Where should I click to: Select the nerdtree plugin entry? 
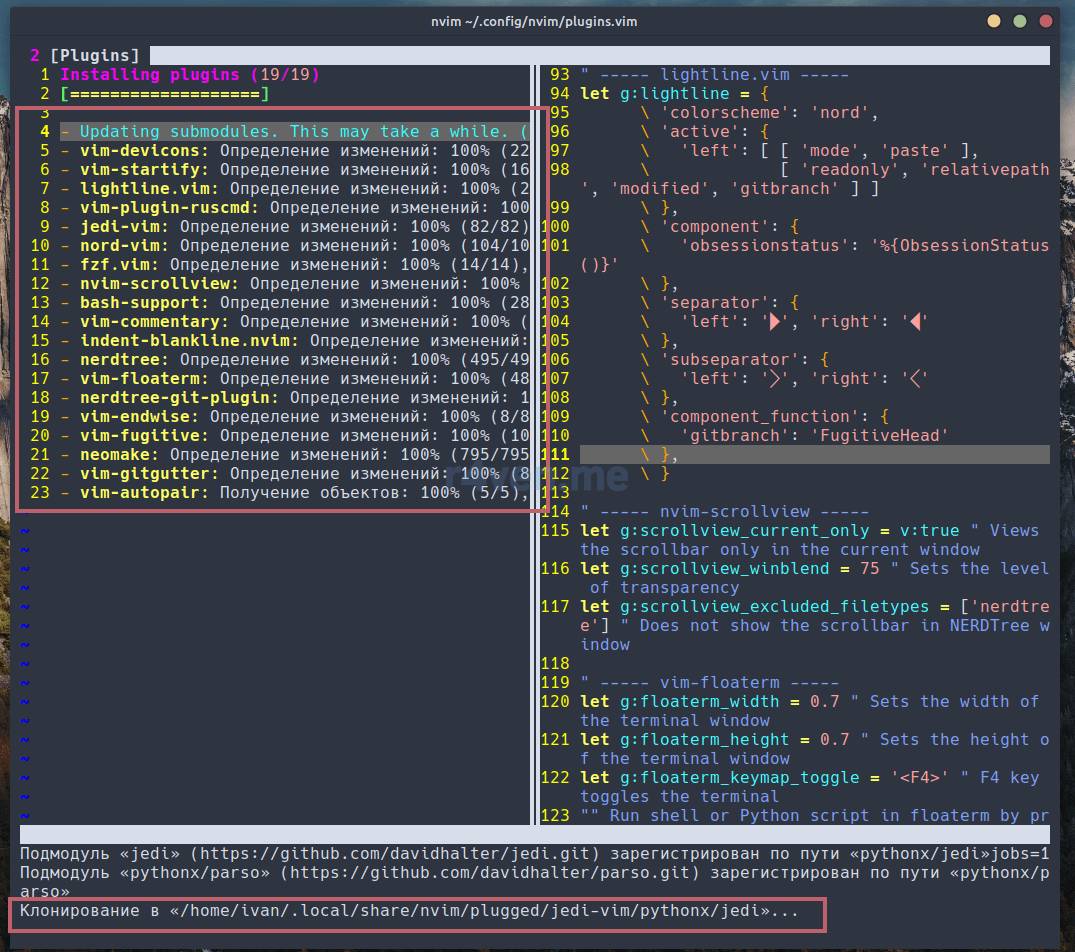point(124,360)
